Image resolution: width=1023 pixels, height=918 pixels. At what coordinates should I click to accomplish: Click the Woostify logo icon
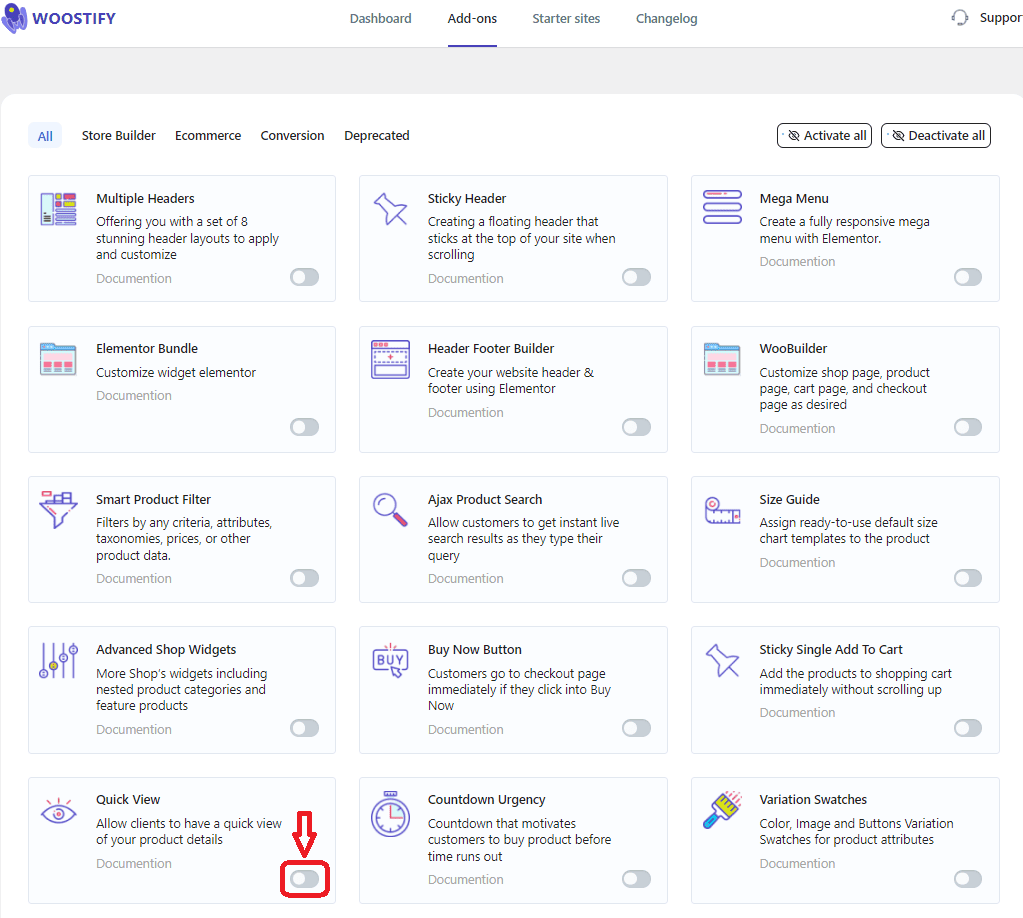coord(15,18)
